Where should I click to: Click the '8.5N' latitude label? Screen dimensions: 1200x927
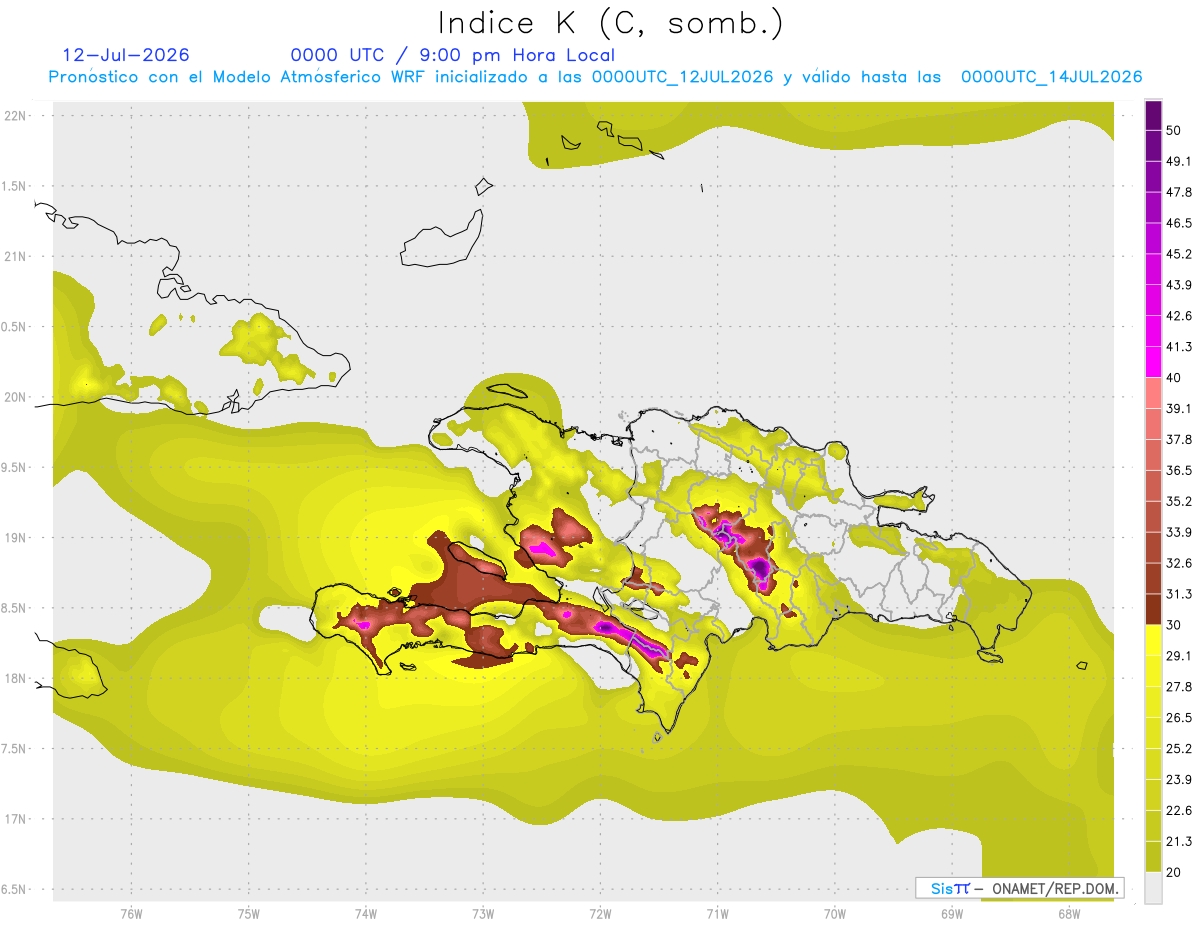(x=15, y=608)
